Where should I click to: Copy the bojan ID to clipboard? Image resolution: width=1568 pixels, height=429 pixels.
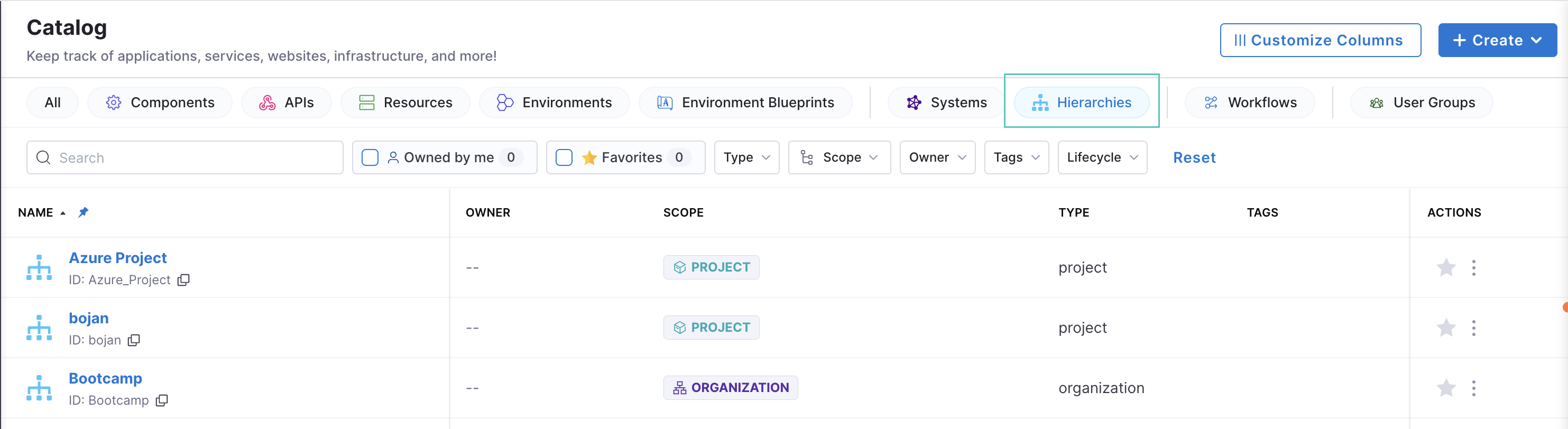click(x=134, y=340)
